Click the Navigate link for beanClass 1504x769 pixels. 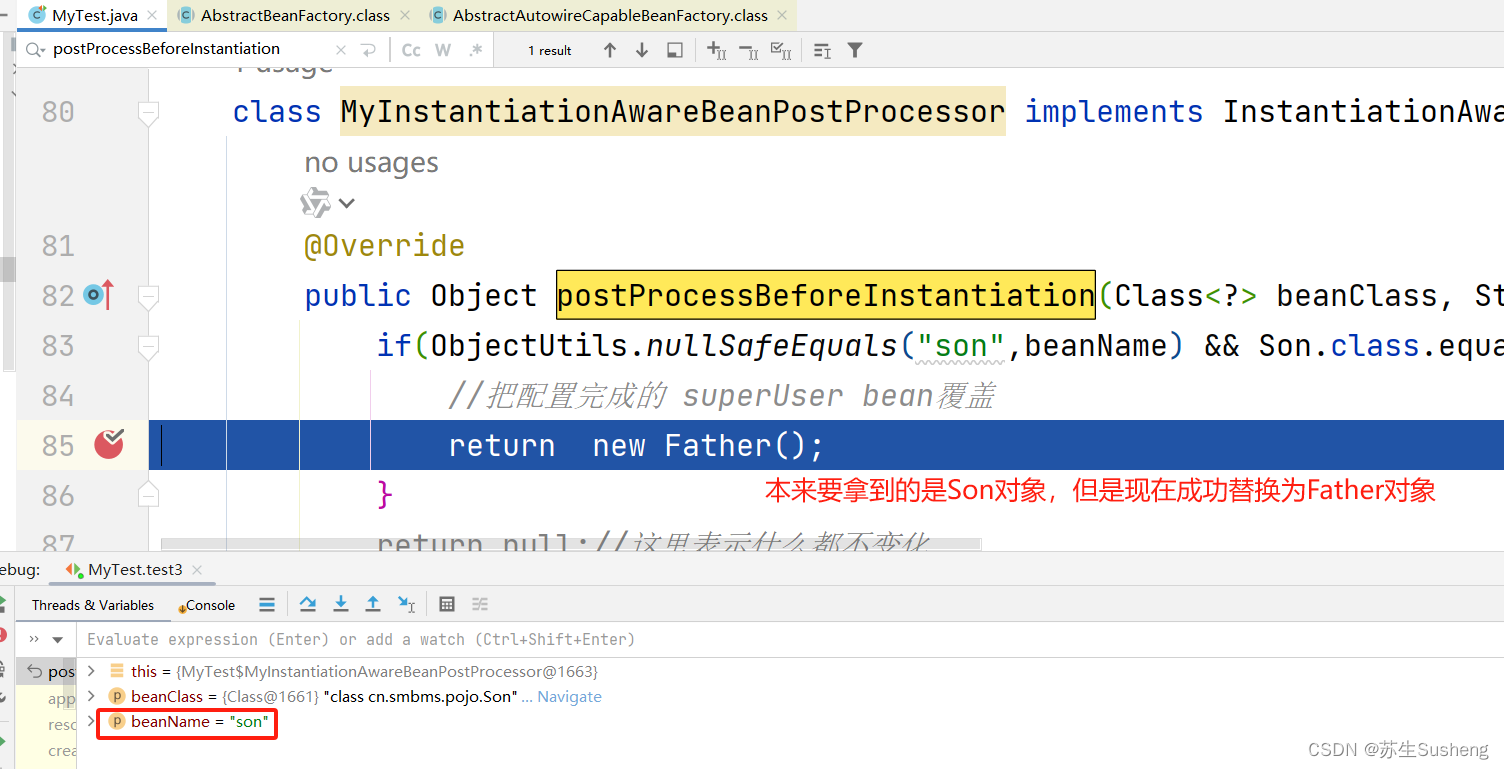[x=569, y=696]
